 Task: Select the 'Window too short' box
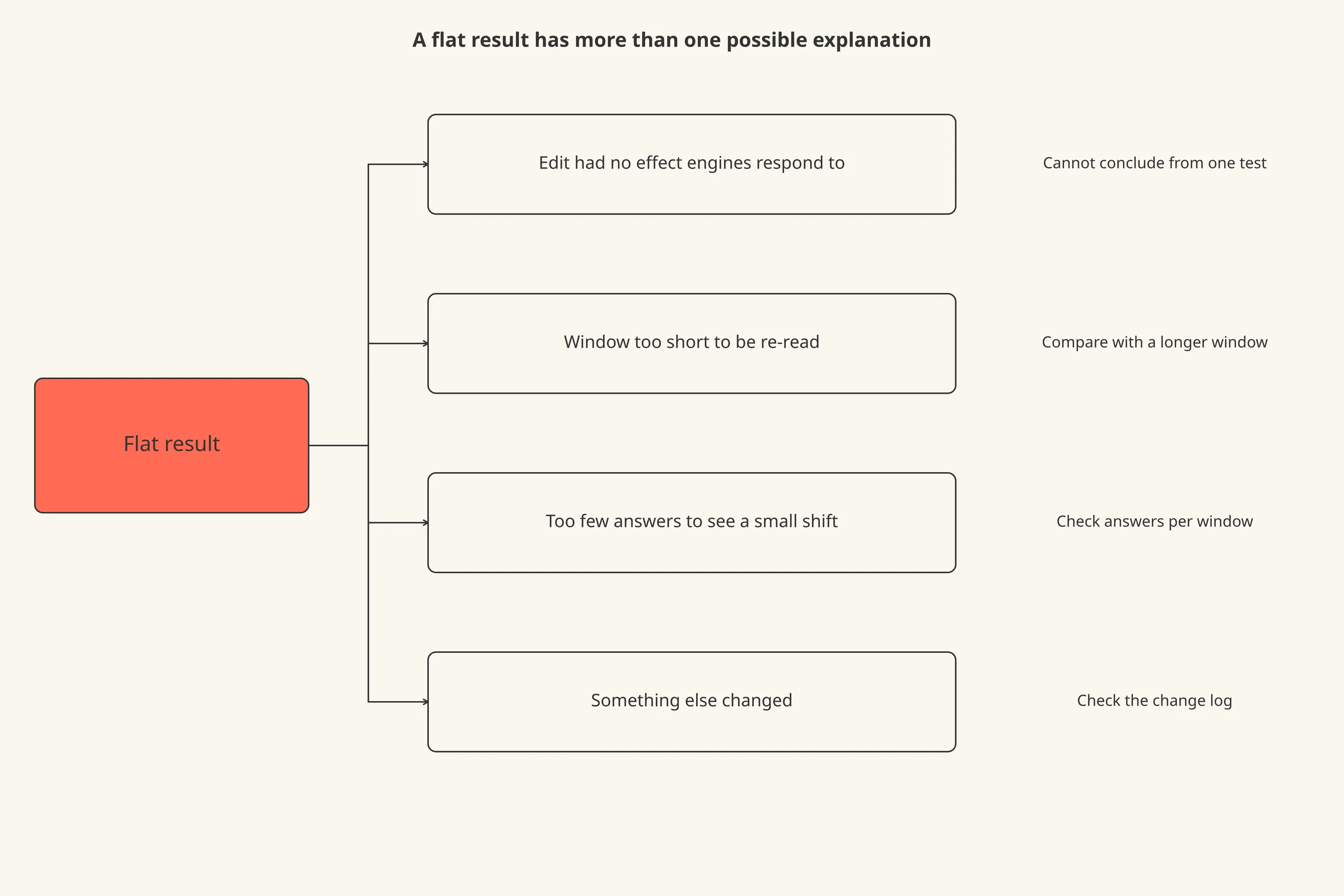[692, 343]
